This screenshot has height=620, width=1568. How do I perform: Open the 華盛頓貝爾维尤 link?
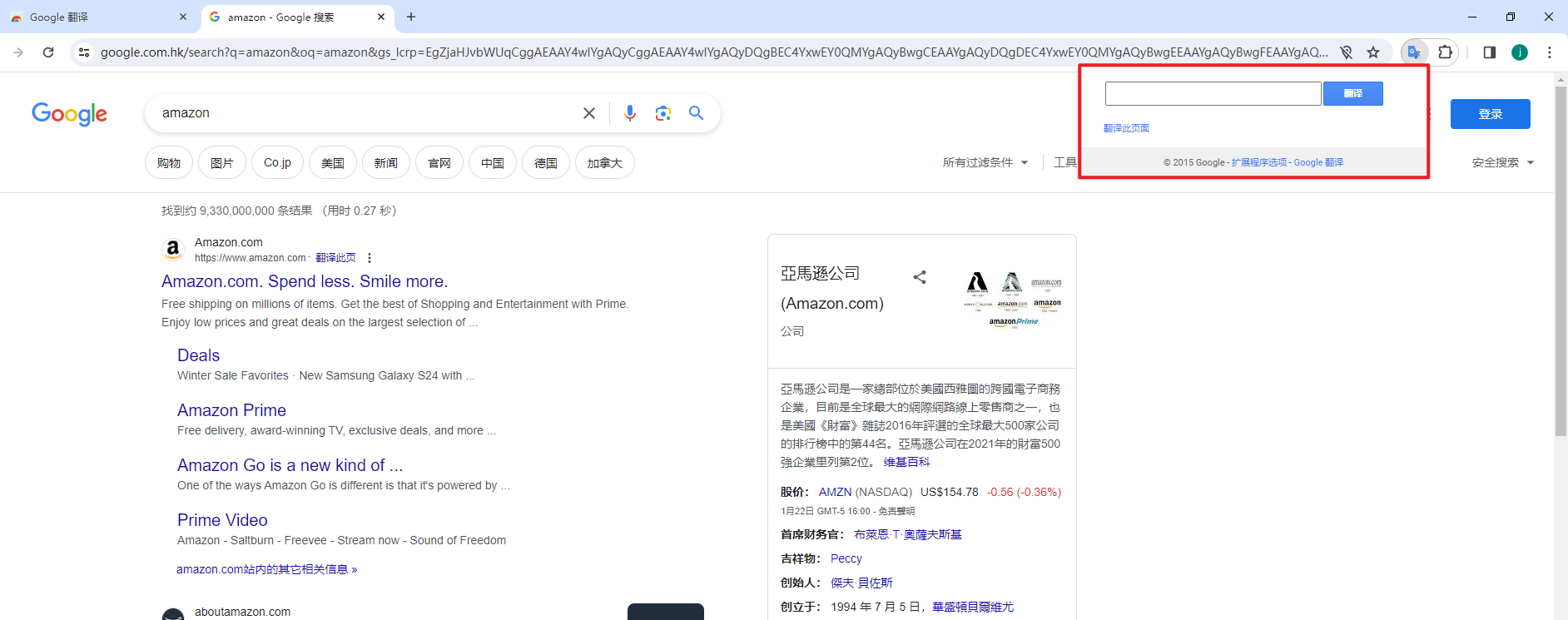[972, 607]
